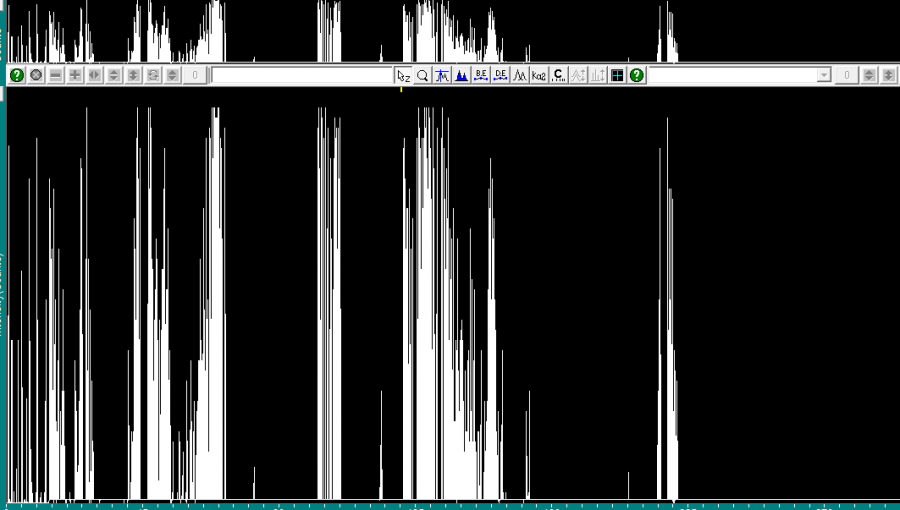The image size is (900, 510).
Task: Click the D.E toolbar button
Action: [501, 75]
